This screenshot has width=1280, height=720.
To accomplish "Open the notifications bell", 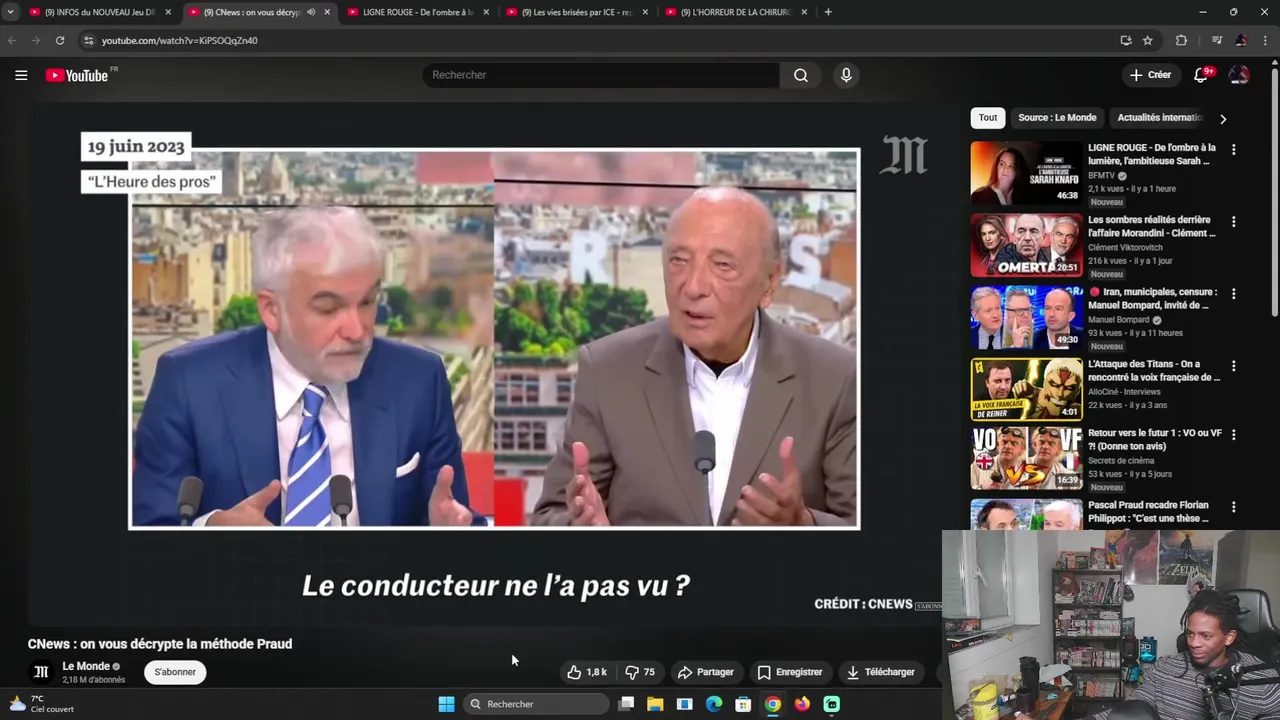I will pyautogui.click(x=1201, y=75).
